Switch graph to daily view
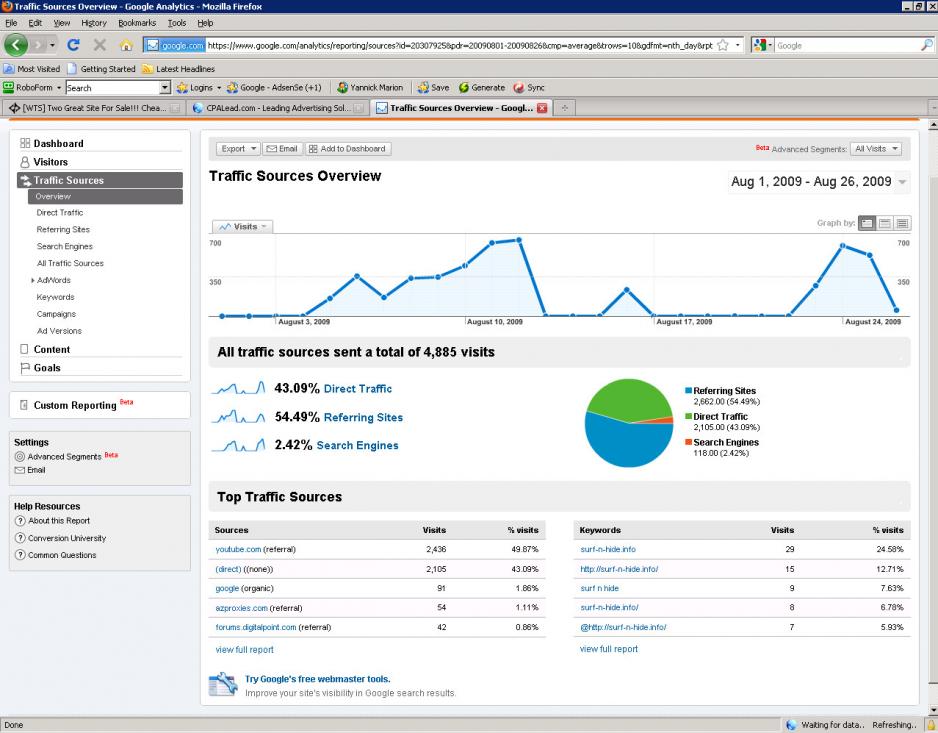Screen dimensions: 938x733 coord(867,223)
